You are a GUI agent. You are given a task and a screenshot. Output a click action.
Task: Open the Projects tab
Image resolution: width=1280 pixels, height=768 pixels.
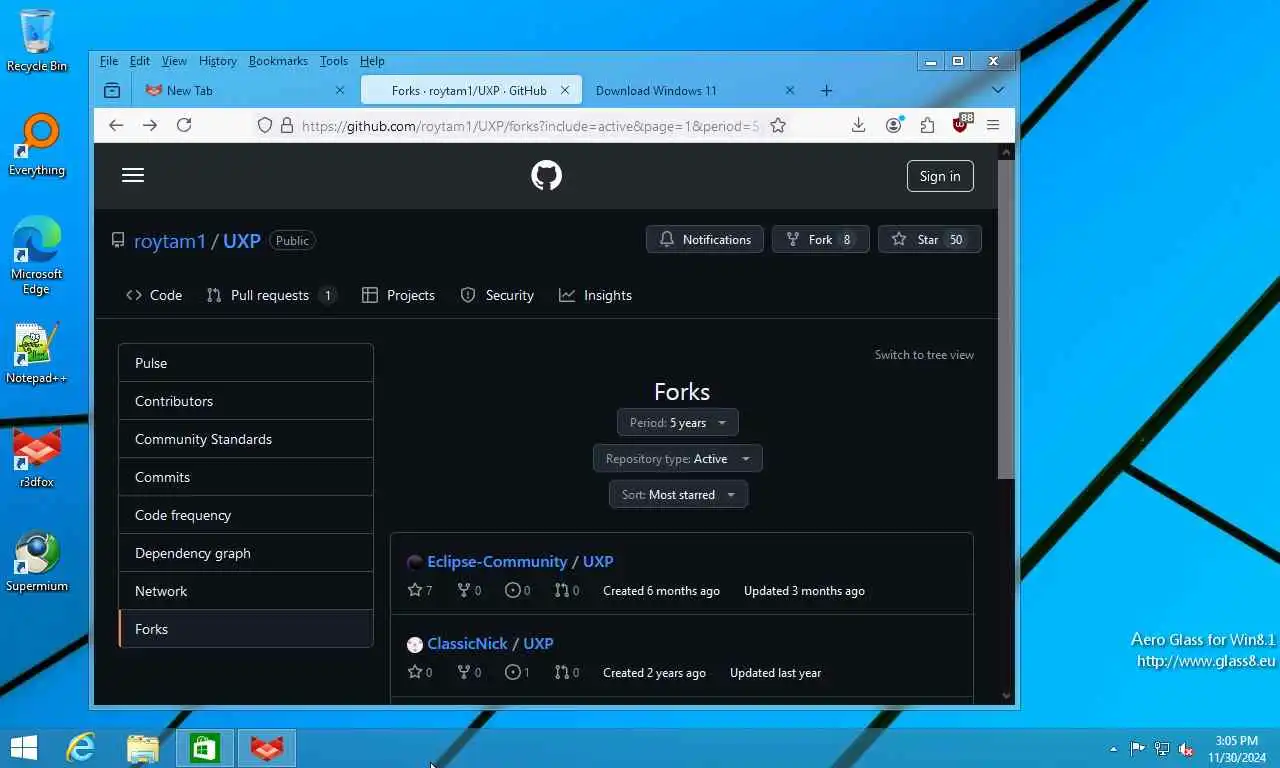coord(398,295)
